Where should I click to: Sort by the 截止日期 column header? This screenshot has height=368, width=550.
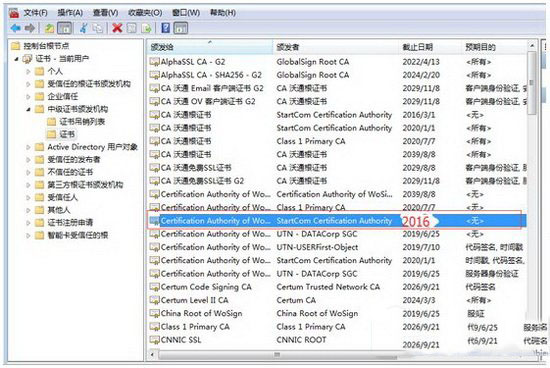tap(430, 47)
